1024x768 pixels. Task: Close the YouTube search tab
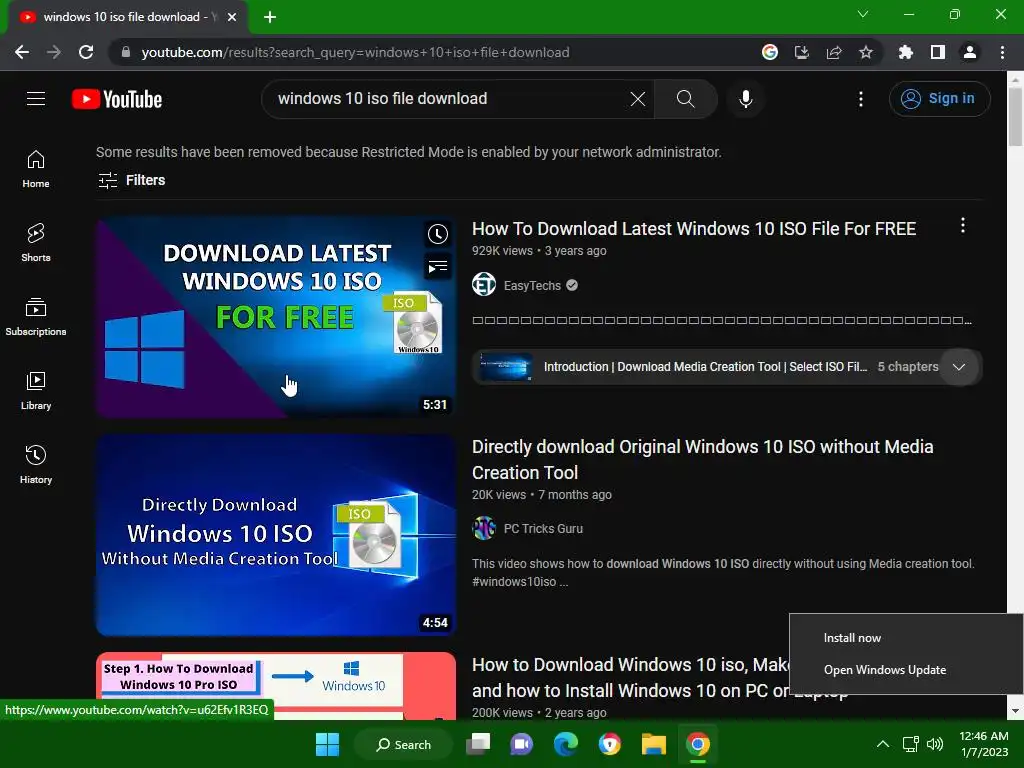pyautogui.click(x=232, y=17)
